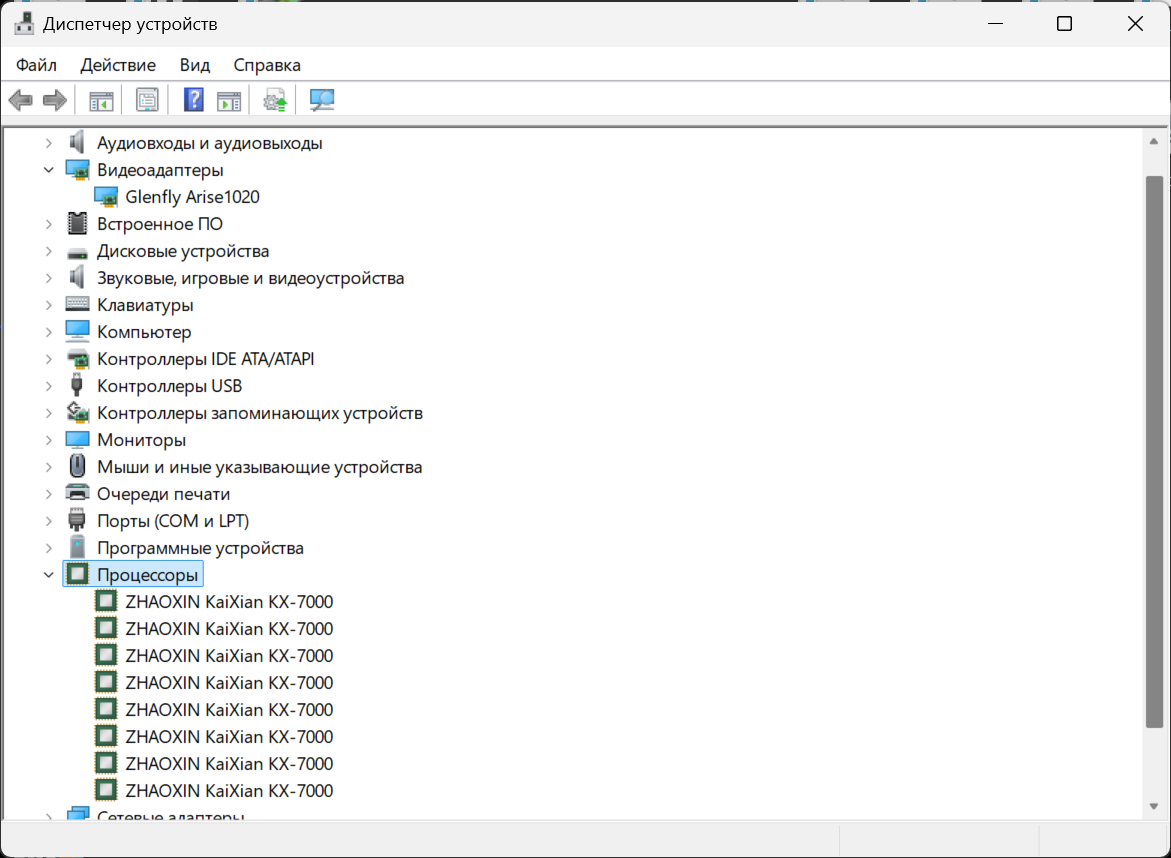This screenshot has width=1171, height=858.
Task: Expand Звуковые, игровые и видеоустройства node
Action: click(49, 278)
